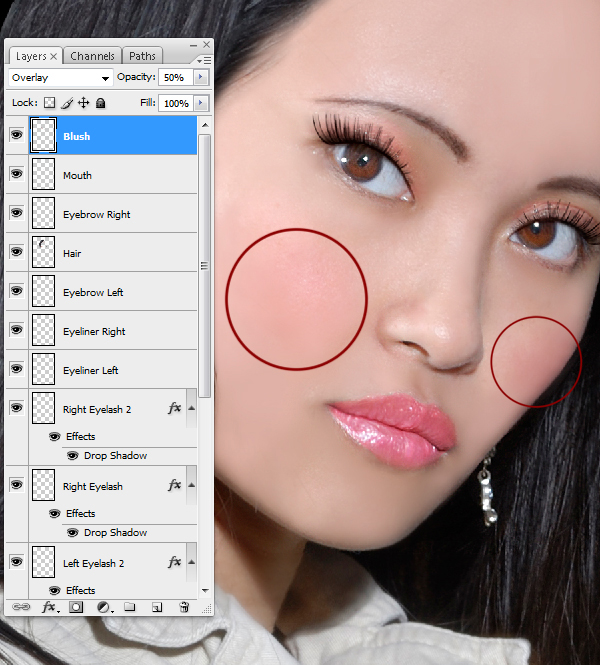Screen dimensions: 600x665
Task: Click fx icon on Left Eyelash 2
Action: click(174, 562)
